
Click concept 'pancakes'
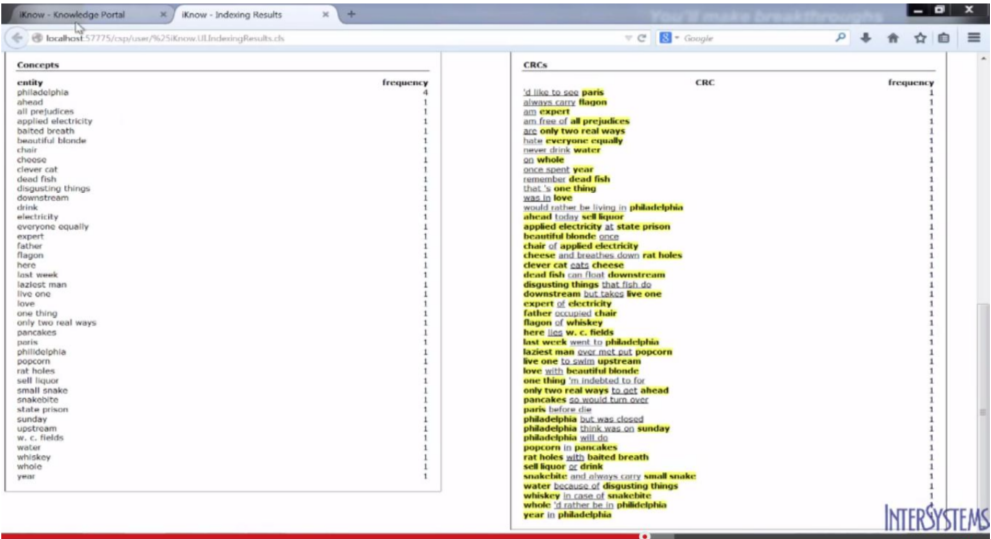click(x=37, y=332)
